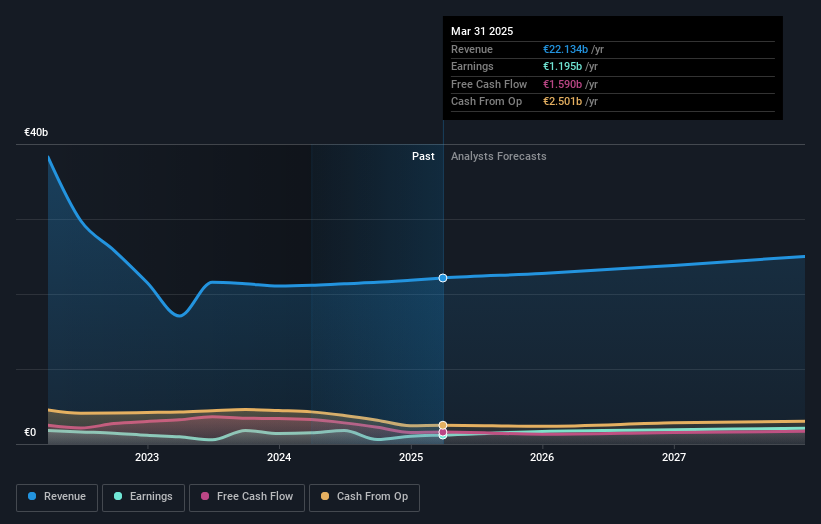Toggle the Earnings legend button
Screen dimensions: 821x524
point(143,497)
